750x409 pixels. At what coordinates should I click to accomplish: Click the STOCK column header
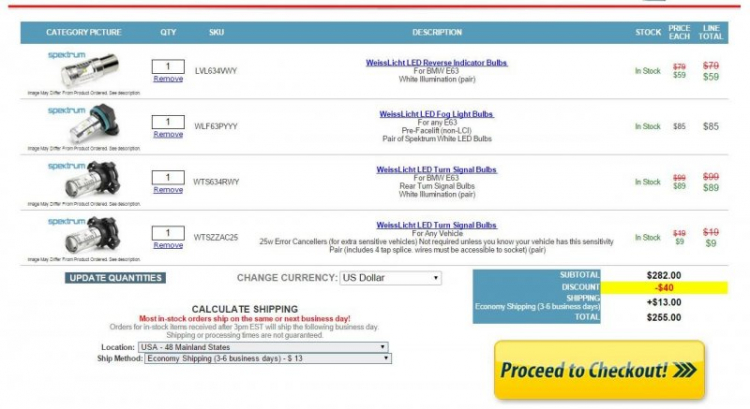[x=648, y=33]
